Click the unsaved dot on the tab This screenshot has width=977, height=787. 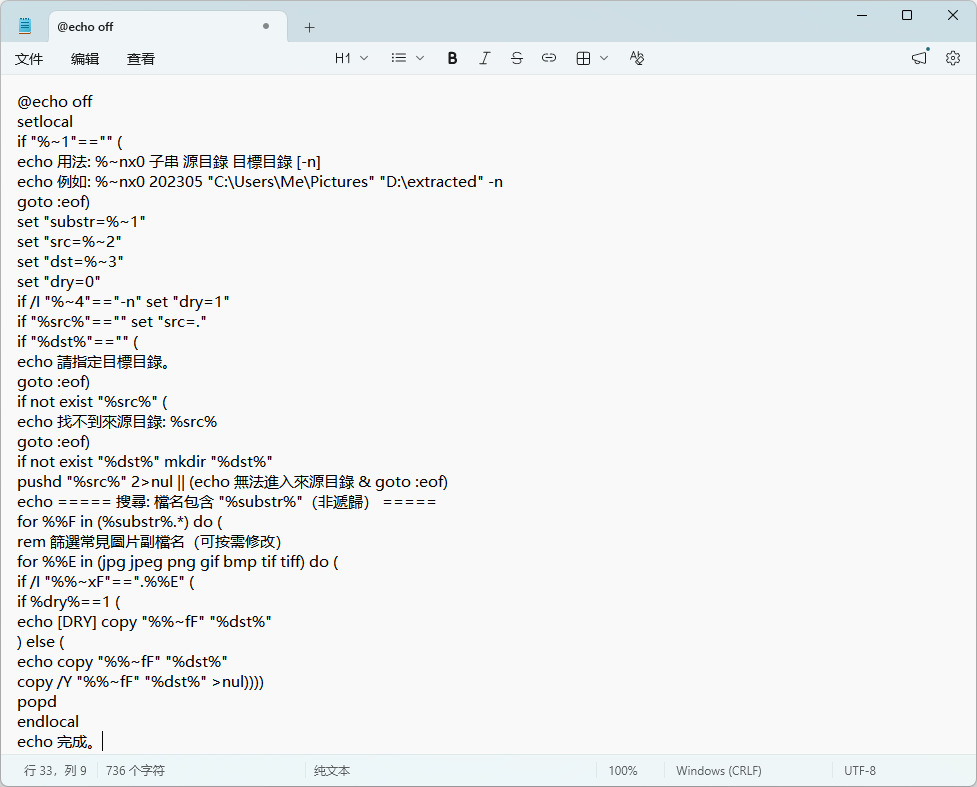pos(266,26)
